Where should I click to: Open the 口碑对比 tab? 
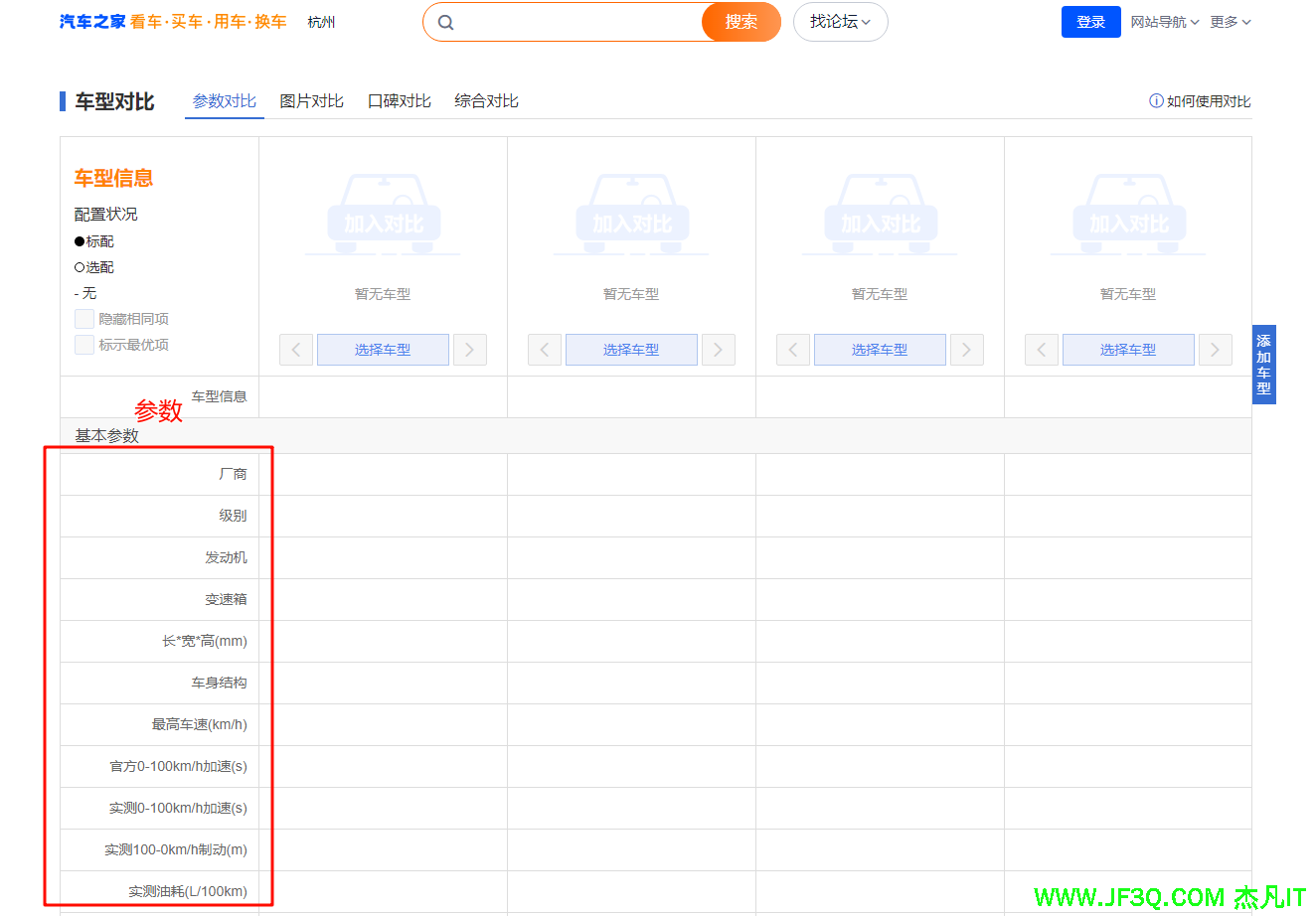[x=399, y=101]
